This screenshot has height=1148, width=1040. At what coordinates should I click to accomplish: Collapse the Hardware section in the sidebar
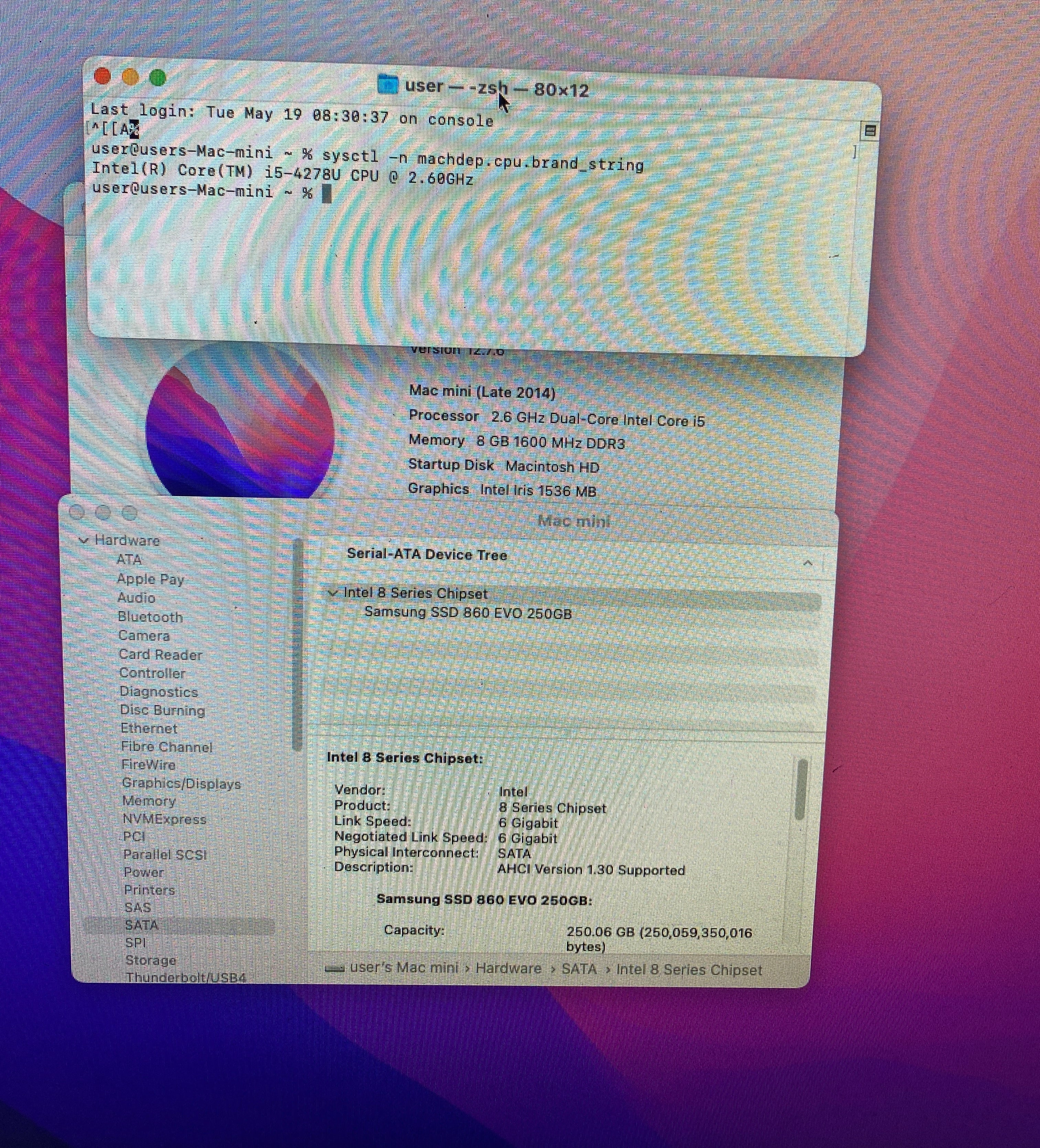[x=84, y=540]
